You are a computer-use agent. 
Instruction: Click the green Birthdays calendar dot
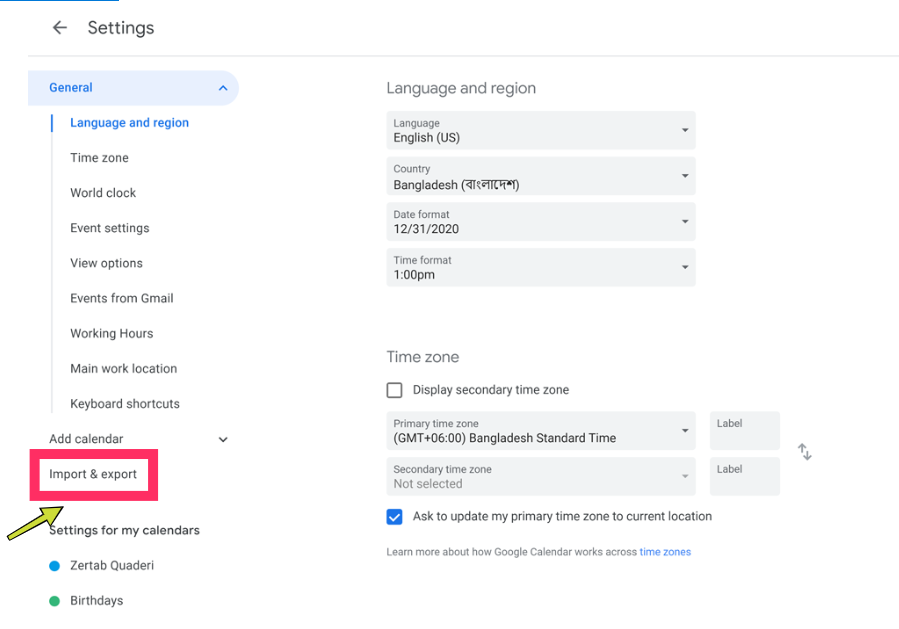(54, 601)
